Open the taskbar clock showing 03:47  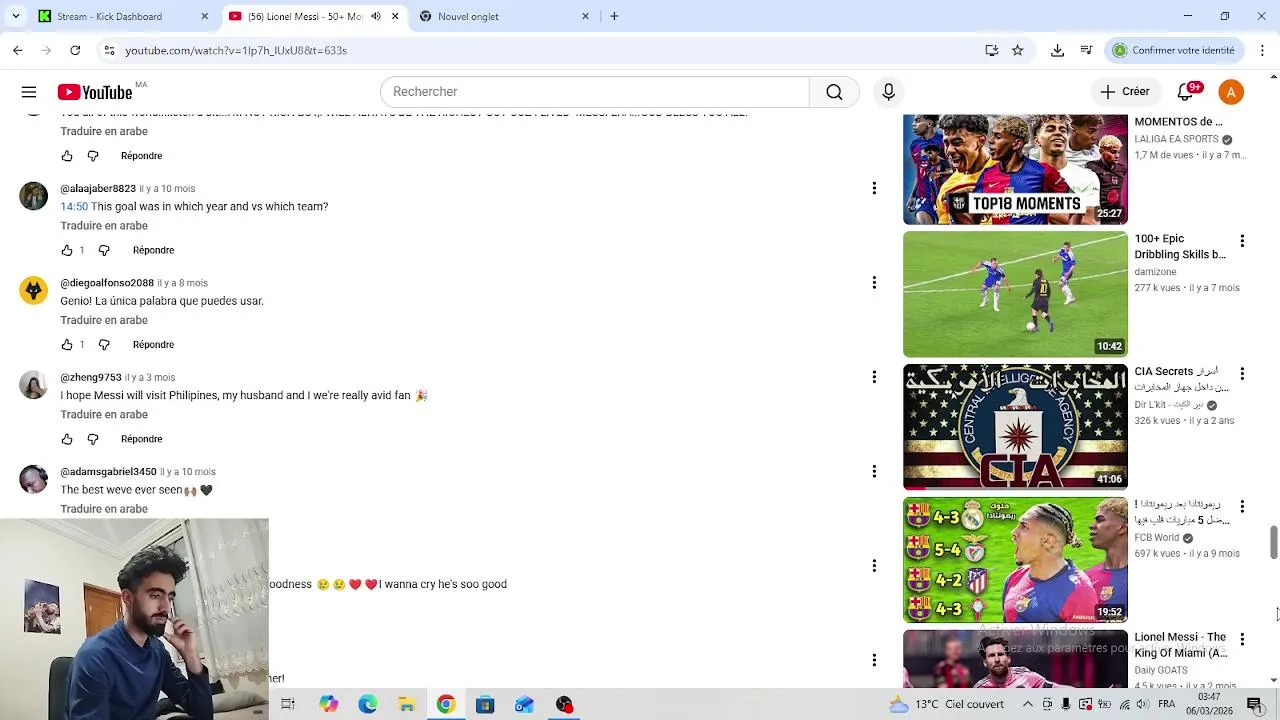(x=1209, y=703)
